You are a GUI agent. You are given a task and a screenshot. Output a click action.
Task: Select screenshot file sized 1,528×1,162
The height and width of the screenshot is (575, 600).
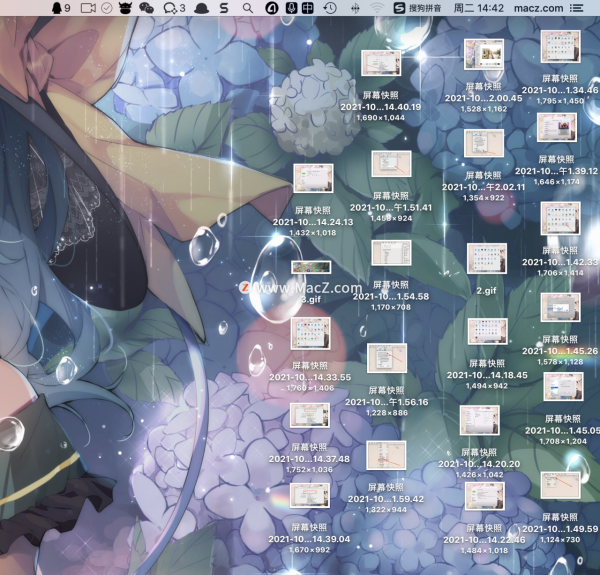[483, 54]
